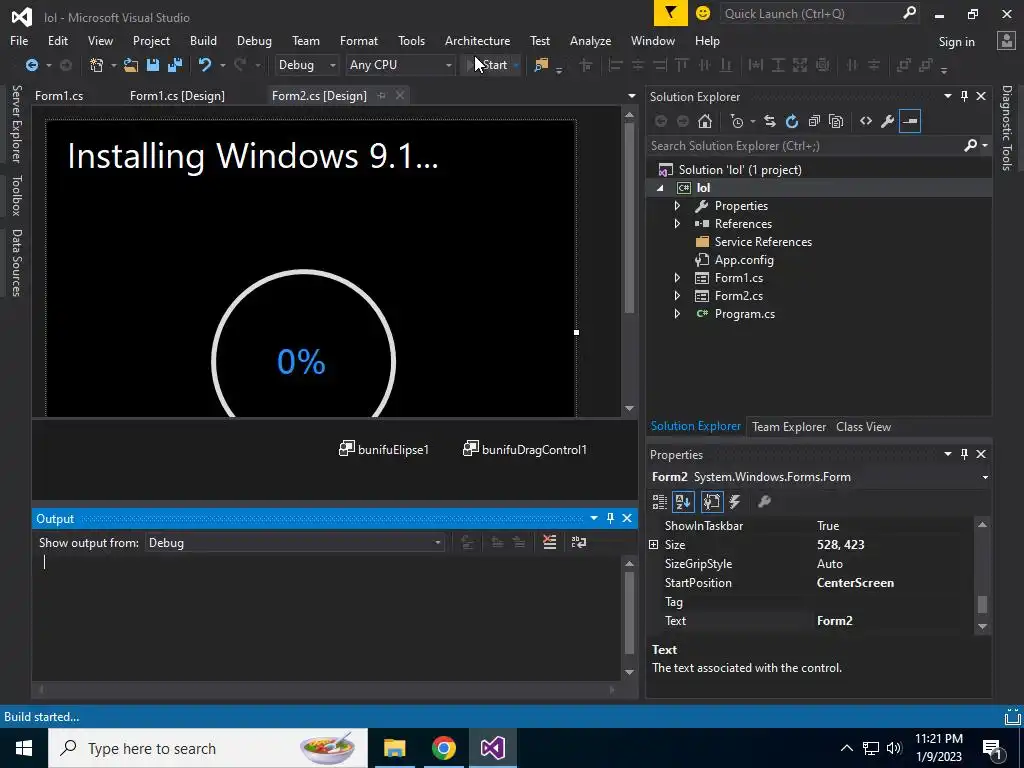Screen dimensions: 1024x768
Task: Expand the Program.cs node
Action: coord(677,314)
